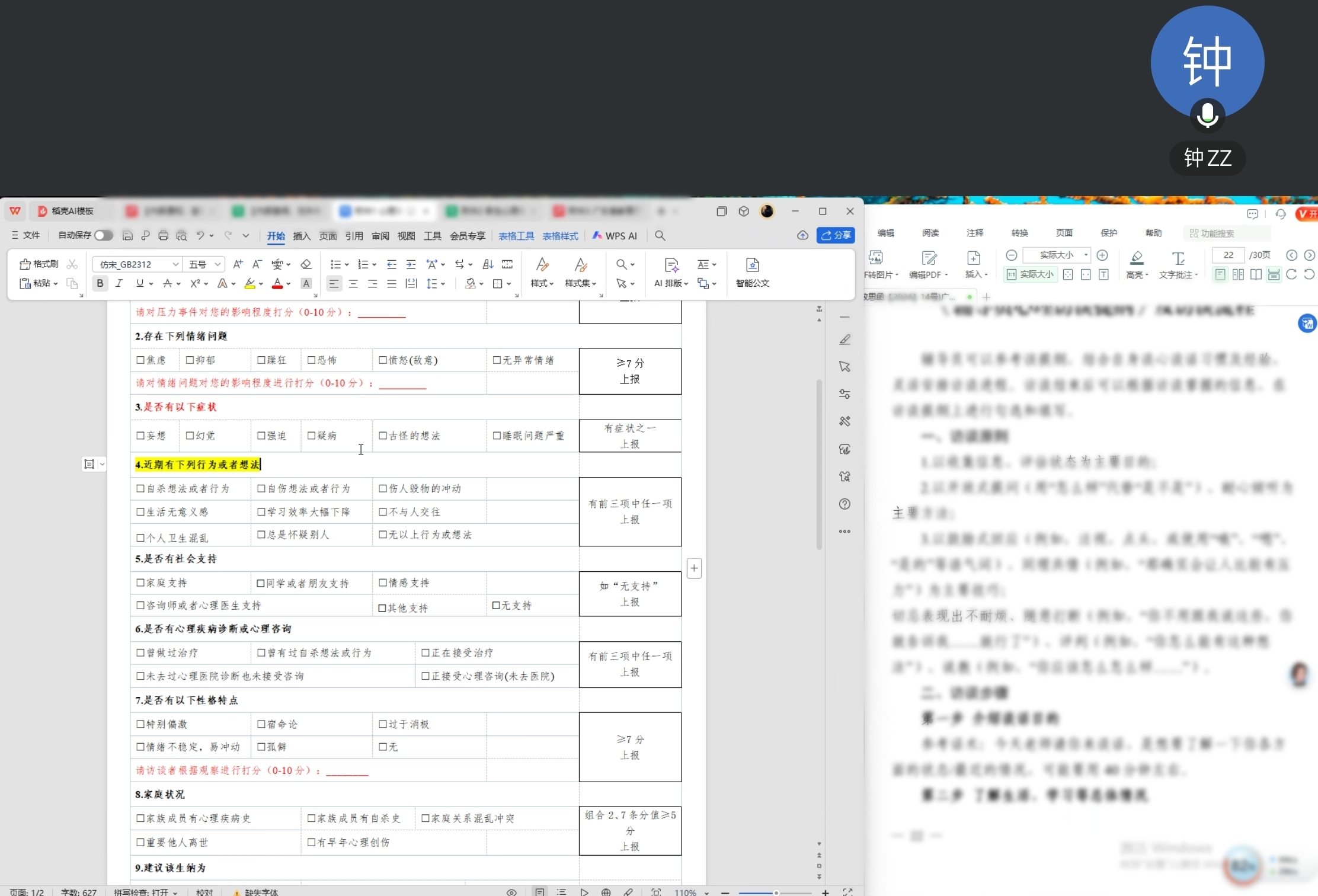
Task: Click the page number field showing 22
Action: coord(1229,255)
